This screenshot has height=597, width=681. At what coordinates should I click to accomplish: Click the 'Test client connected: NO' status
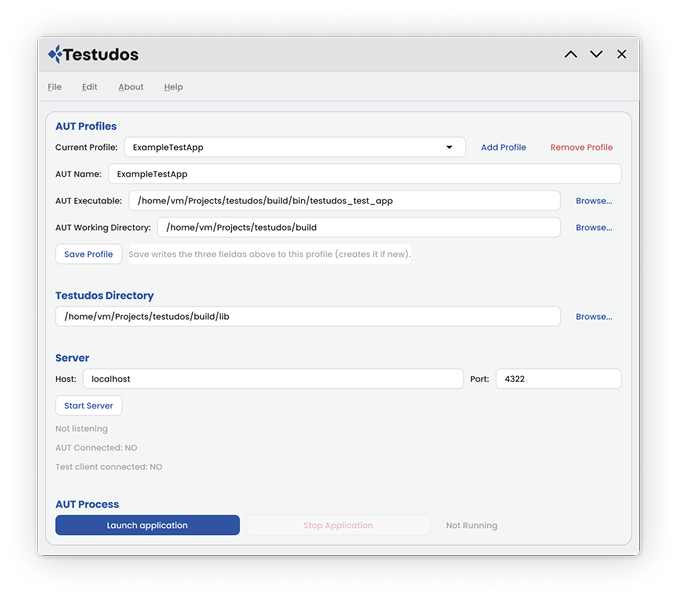109,467
